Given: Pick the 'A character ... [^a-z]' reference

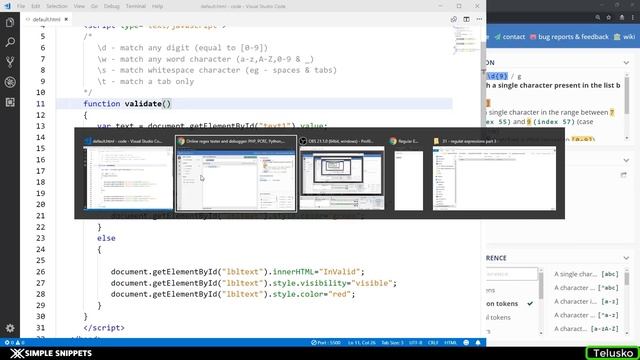Looking at the screenshot, I should pyautogui.click(x=586, y=315).
